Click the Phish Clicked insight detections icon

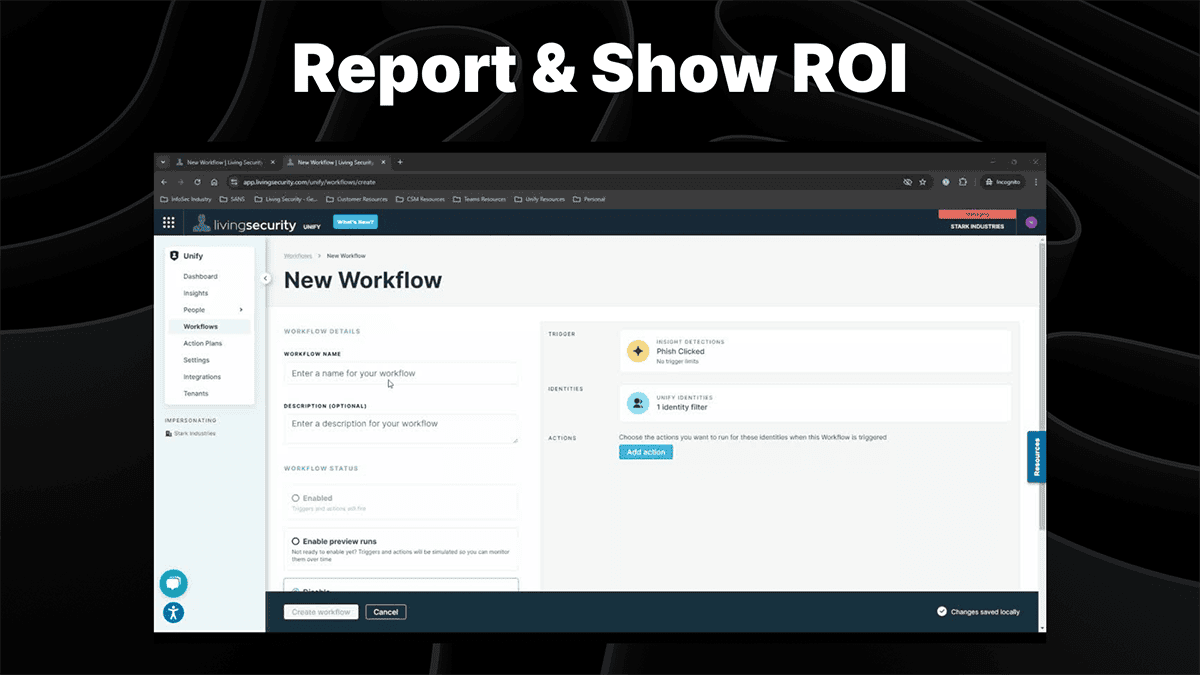pos(638,351)
